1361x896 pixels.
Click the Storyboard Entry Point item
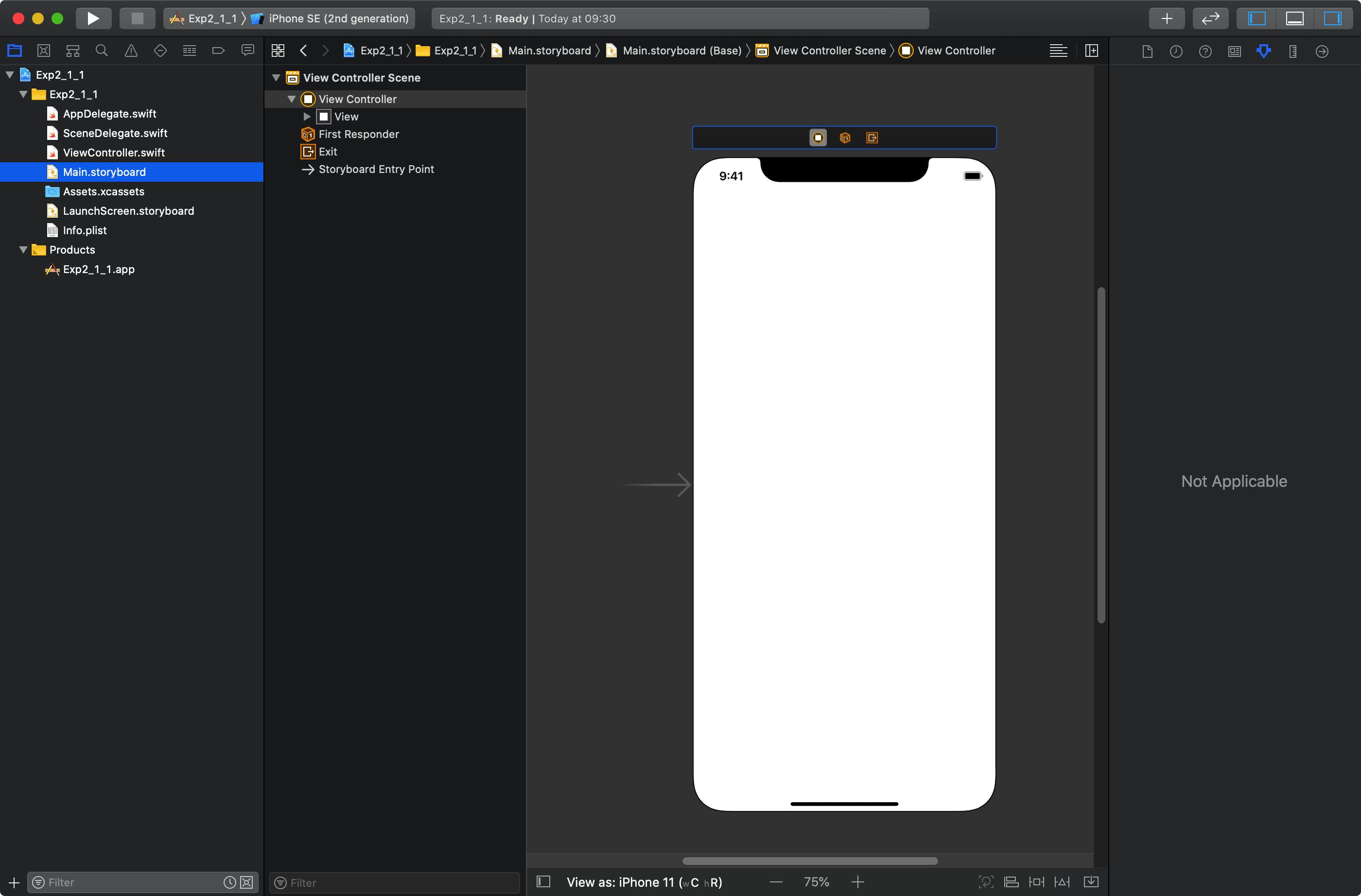tap(376, 169)
